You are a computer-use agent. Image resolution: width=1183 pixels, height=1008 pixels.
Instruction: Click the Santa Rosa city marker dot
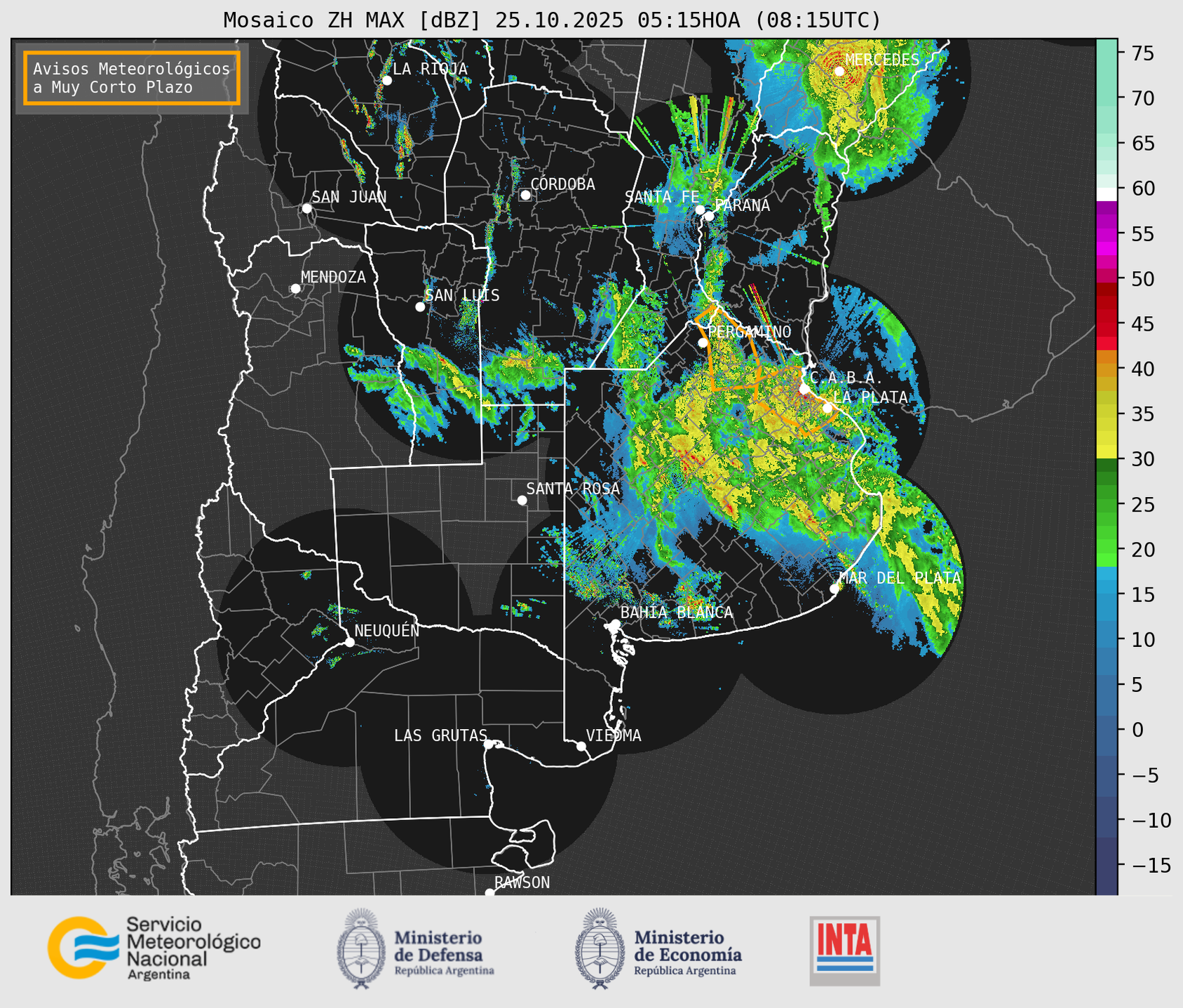click(522, 500)
